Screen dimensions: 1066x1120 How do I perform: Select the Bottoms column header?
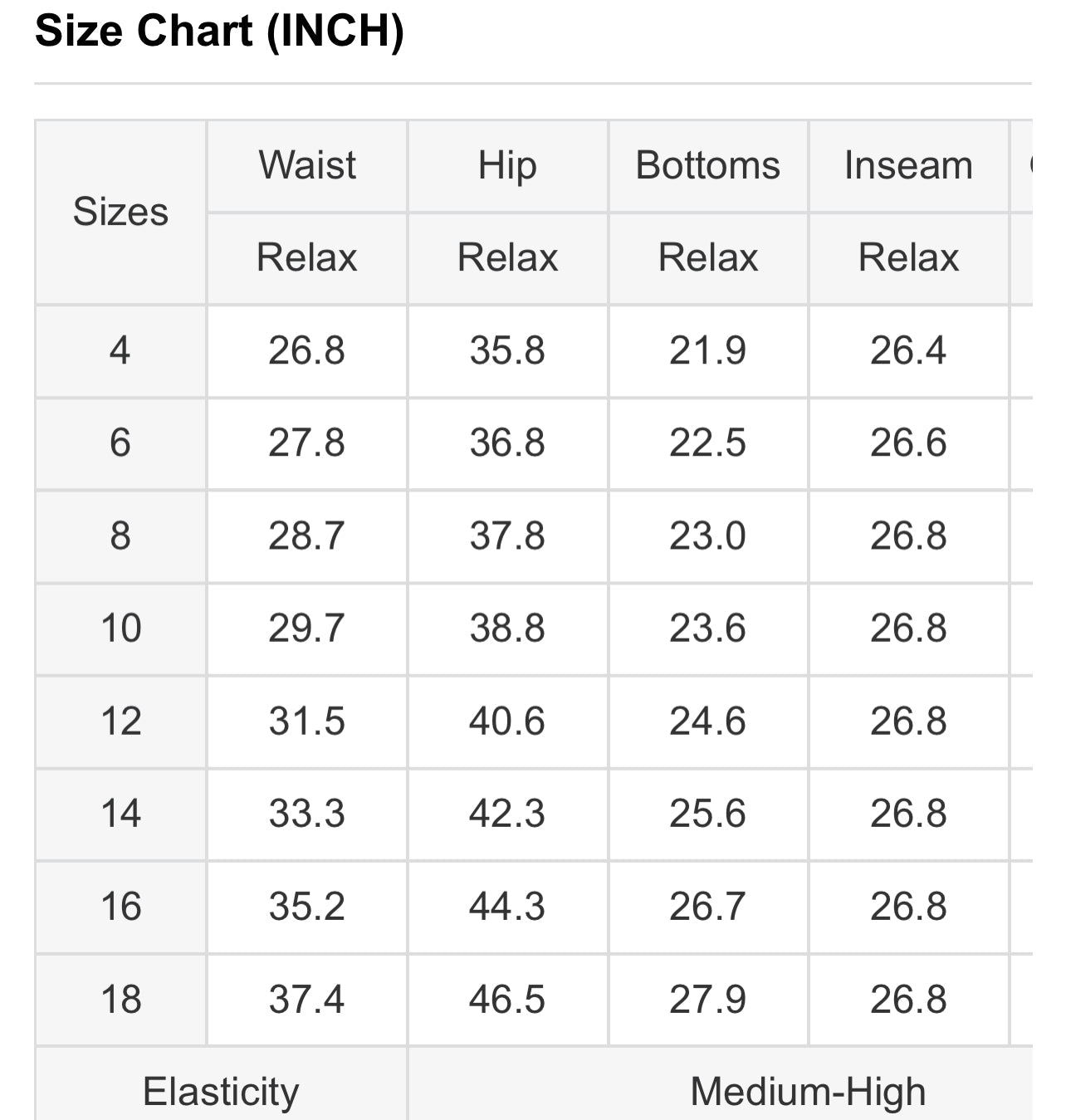click(708, 165)
